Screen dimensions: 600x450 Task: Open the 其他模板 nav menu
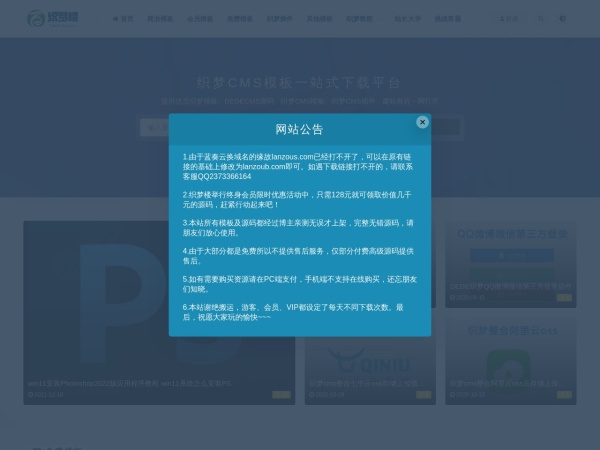point(320,19)
